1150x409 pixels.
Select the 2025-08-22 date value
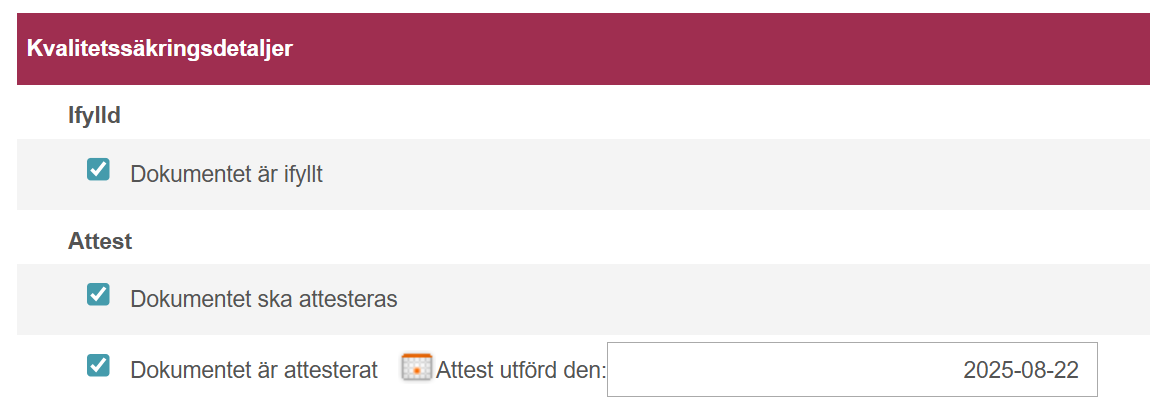pos(1021,370)
